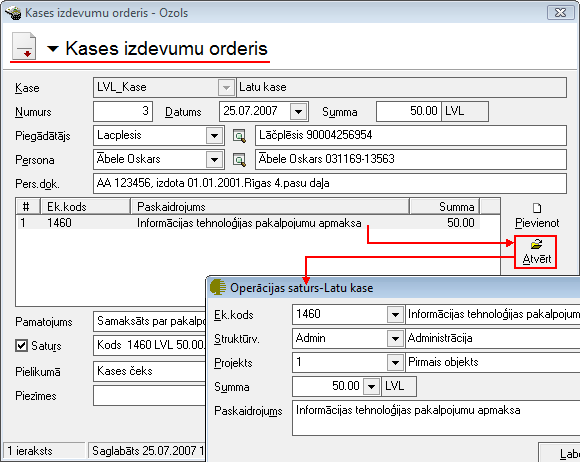Expand the Piegādātājs Lacplesis dropdown

tap(214, 135)
